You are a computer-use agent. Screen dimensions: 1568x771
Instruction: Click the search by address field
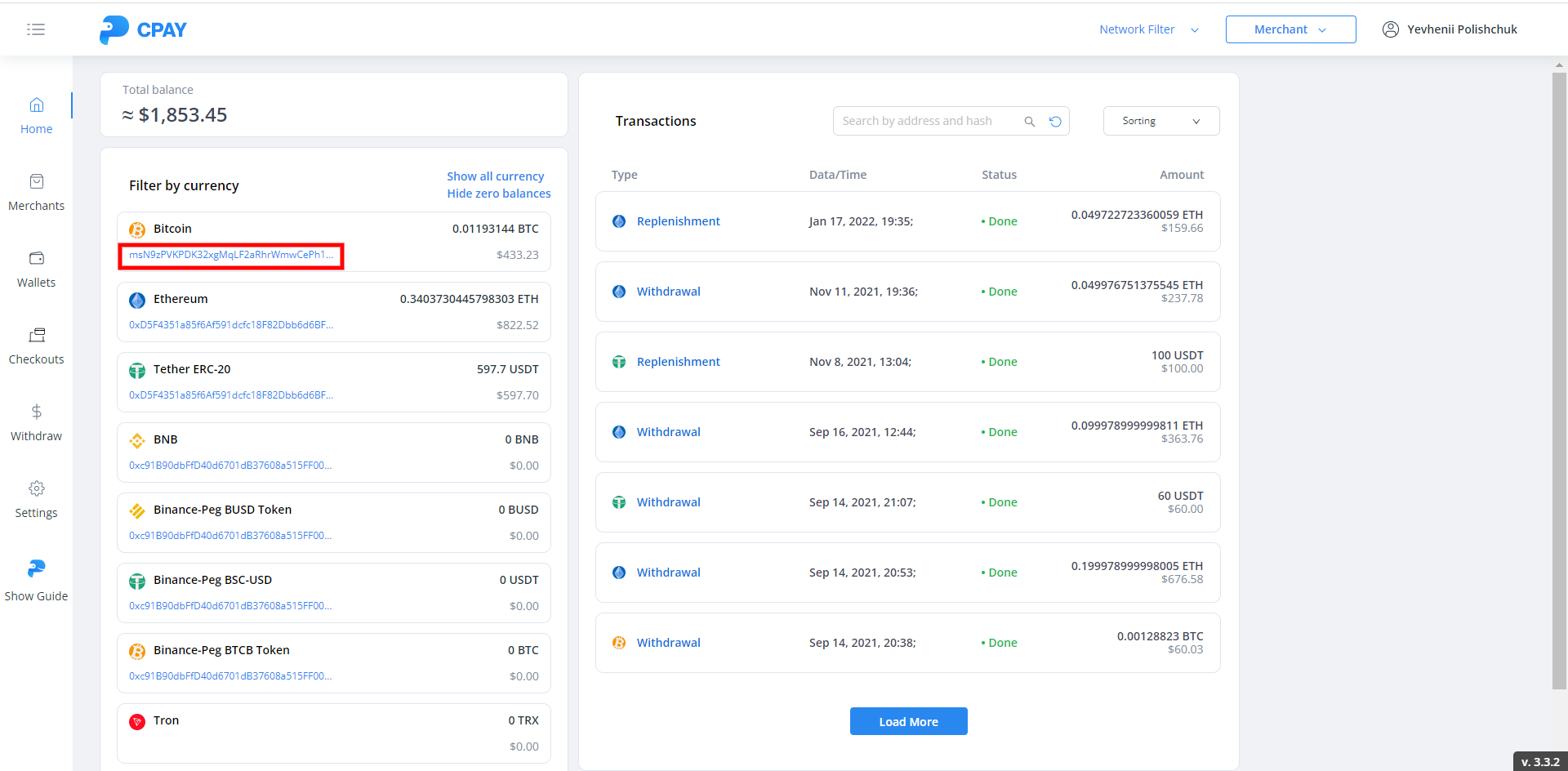927,121
